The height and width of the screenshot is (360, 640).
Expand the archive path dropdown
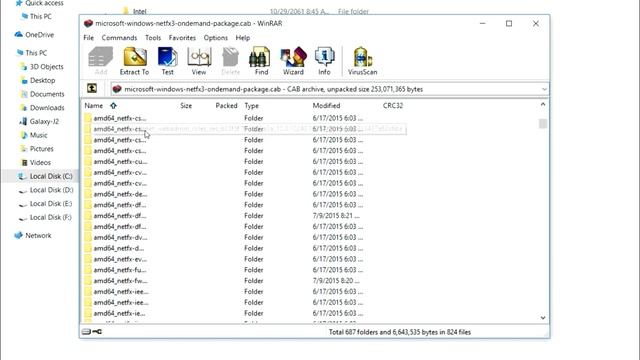point(544,89)
